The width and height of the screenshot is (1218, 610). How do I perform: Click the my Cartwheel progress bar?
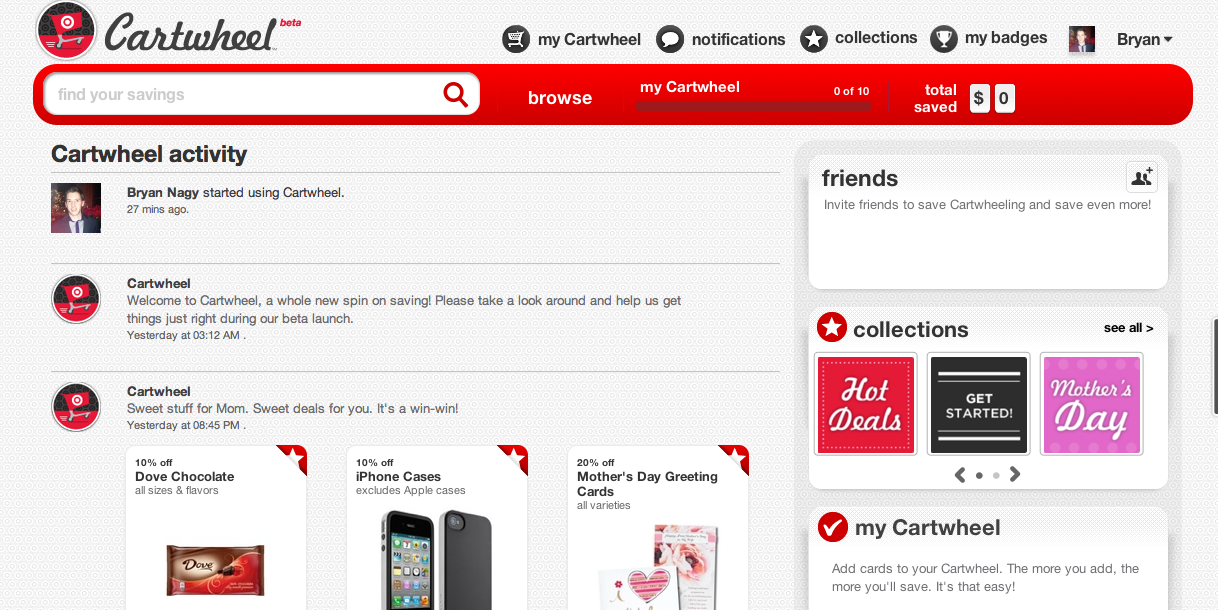tap(754, 106)
